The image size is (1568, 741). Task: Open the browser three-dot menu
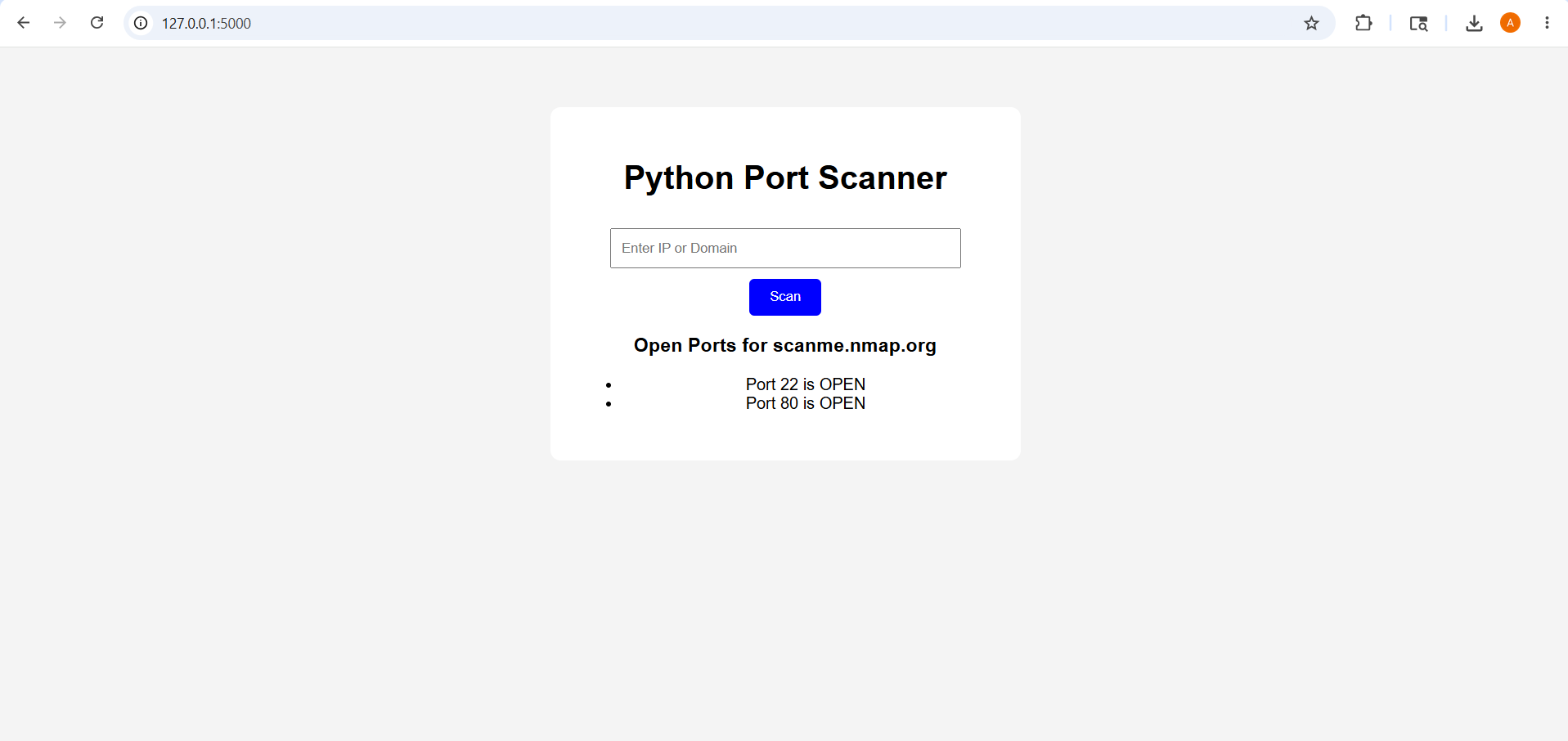click(x=1547, y=23)
